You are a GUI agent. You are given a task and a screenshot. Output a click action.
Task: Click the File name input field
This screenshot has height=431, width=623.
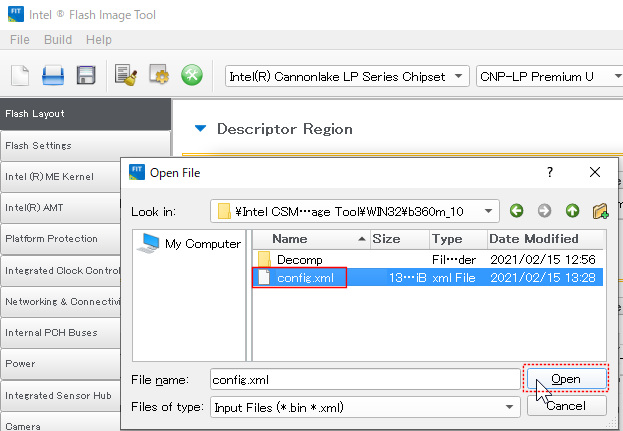[x=364, y=380]
